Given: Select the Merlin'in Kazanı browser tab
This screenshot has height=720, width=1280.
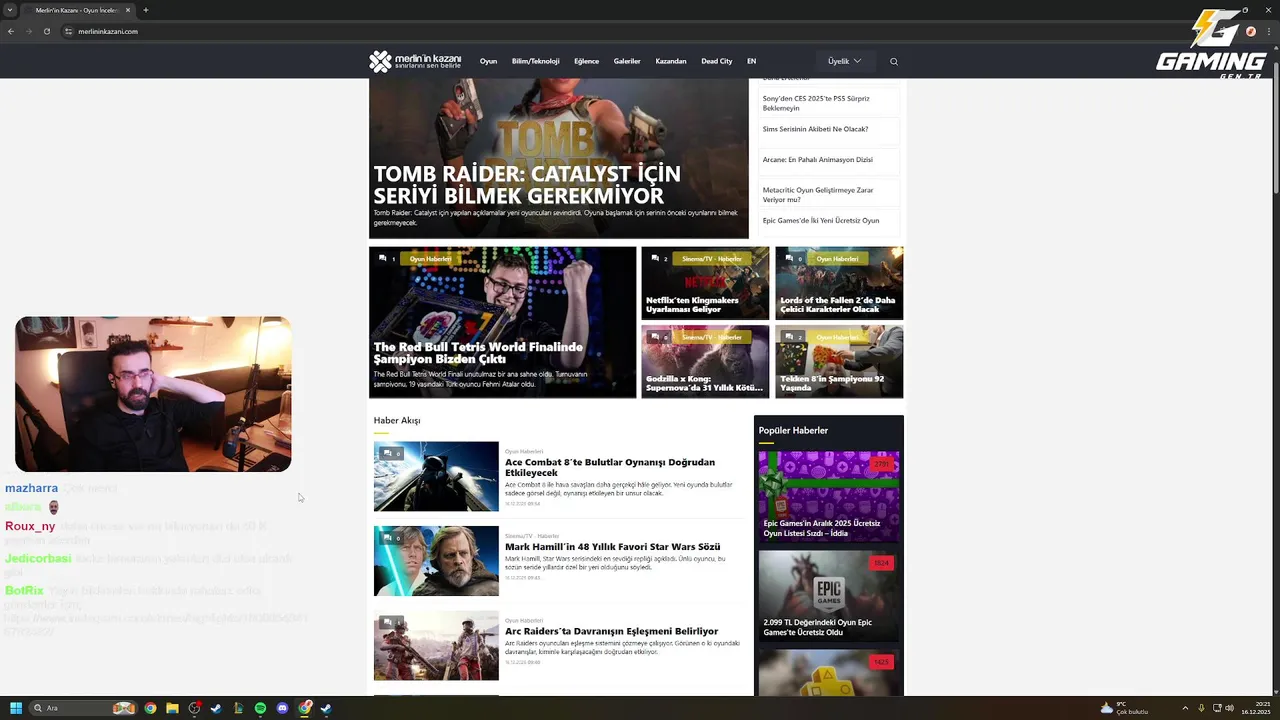Looking at the screenshot, I should coord(76,10).
